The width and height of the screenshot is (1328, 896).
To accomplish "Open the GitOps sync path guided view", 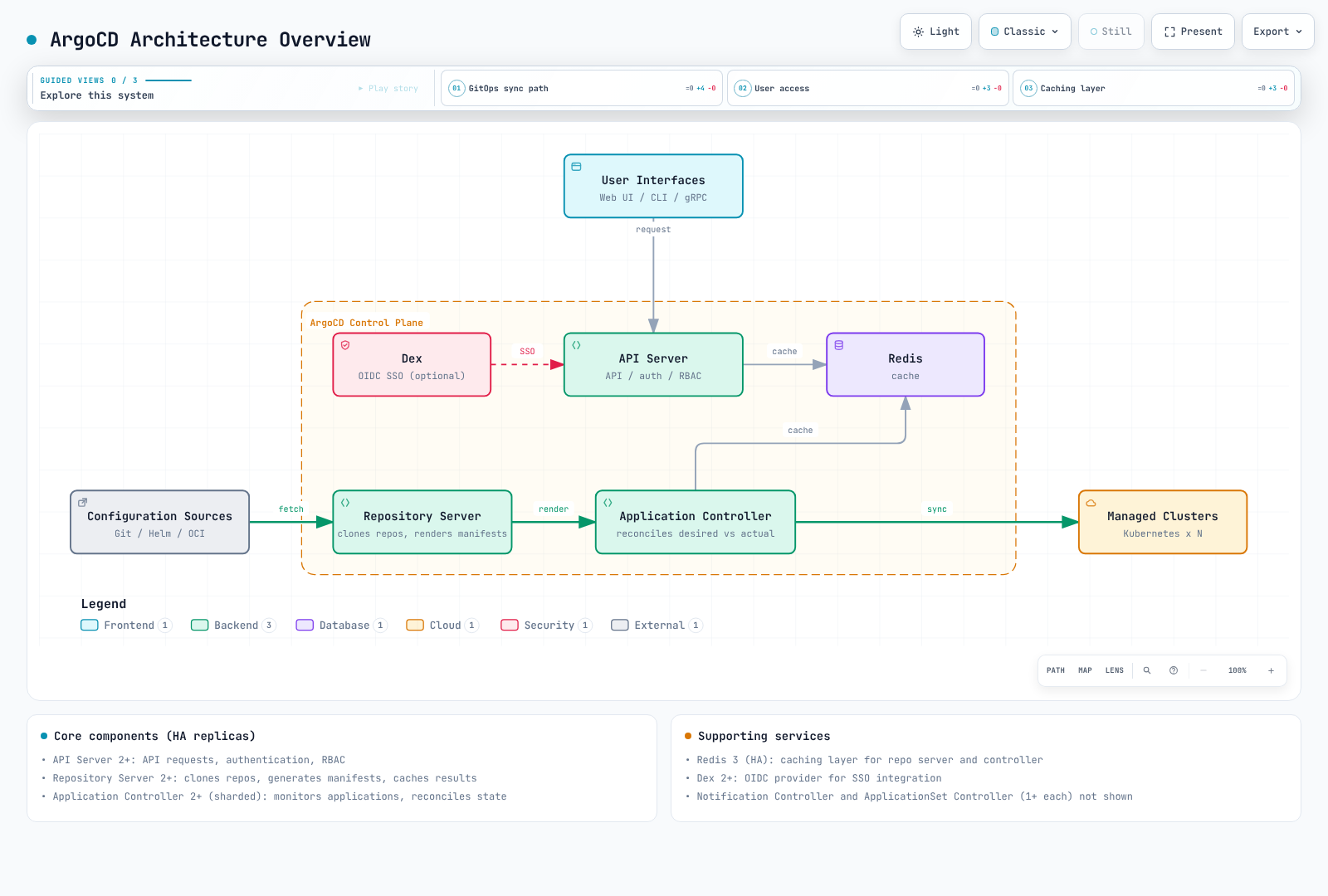I will 582,88.
